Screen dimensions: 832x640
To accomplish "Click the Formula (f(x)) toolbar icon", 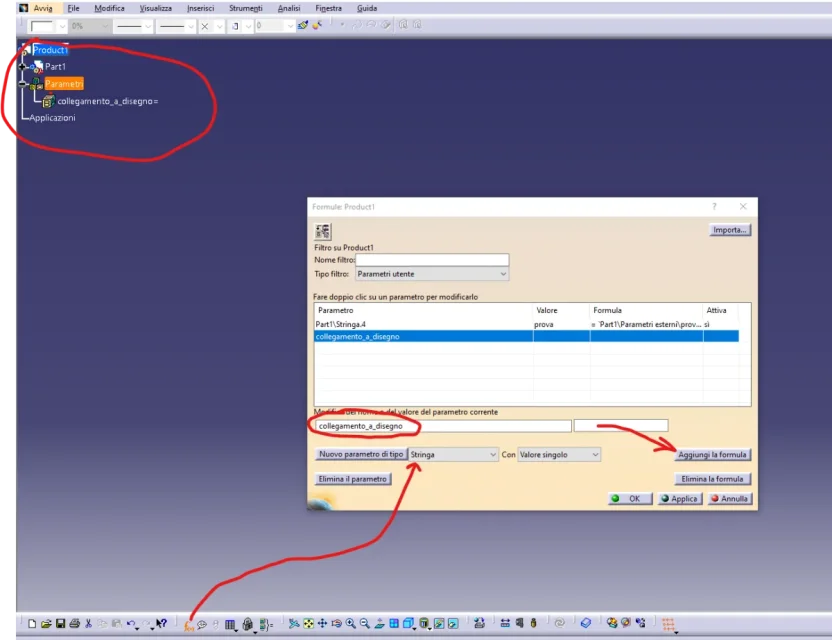I will point(189,624).
